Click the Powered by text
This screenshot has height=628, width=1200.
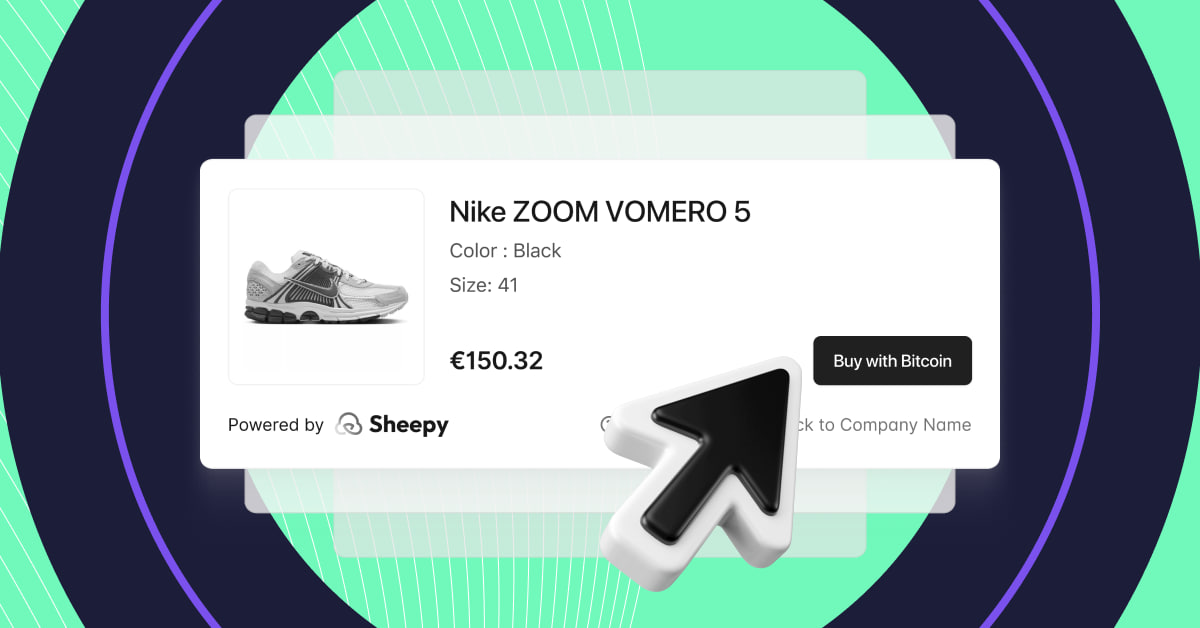[275, 425]
